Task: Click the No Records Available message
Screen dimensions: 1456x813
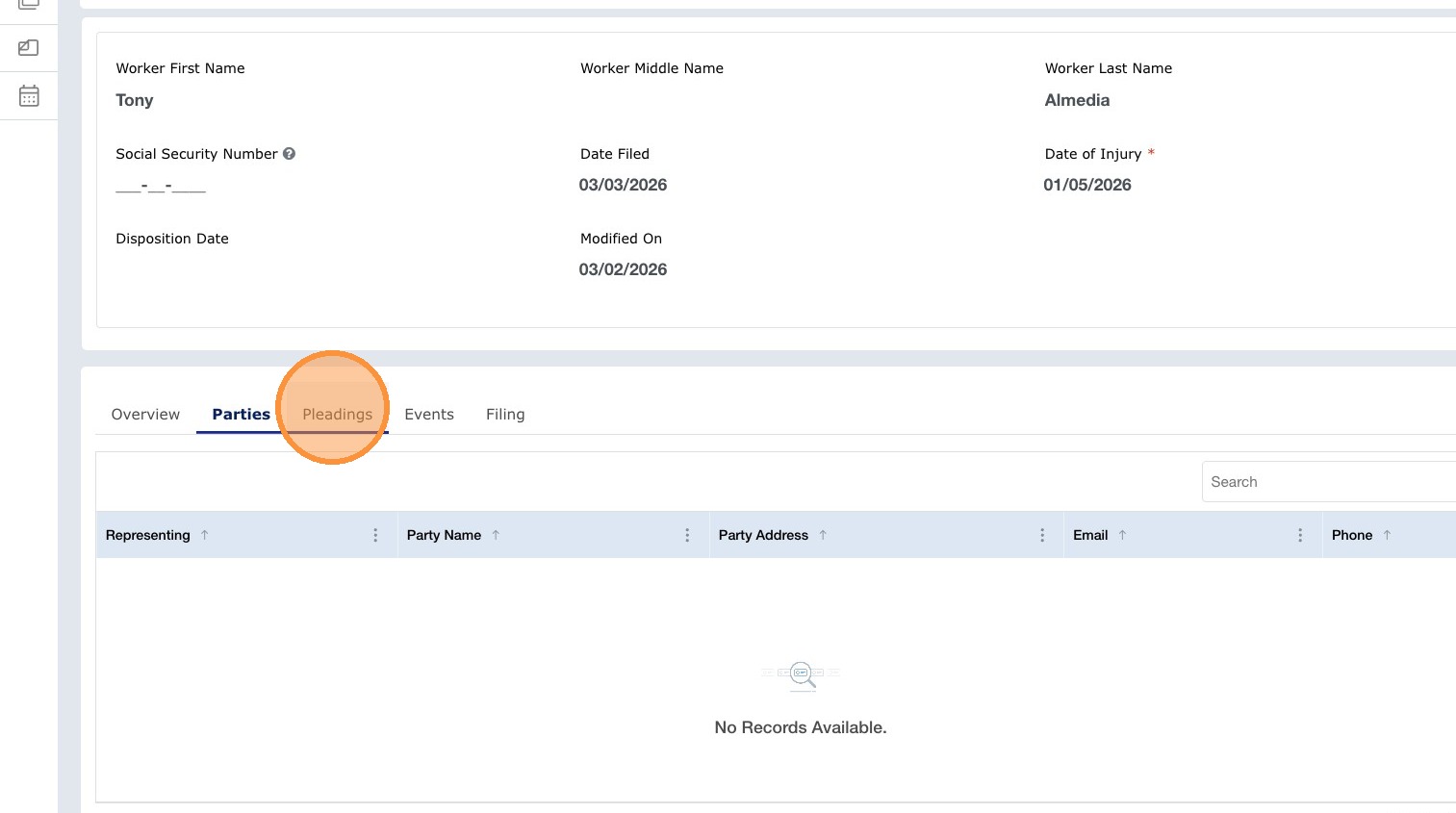Action: tap(801, 727)
